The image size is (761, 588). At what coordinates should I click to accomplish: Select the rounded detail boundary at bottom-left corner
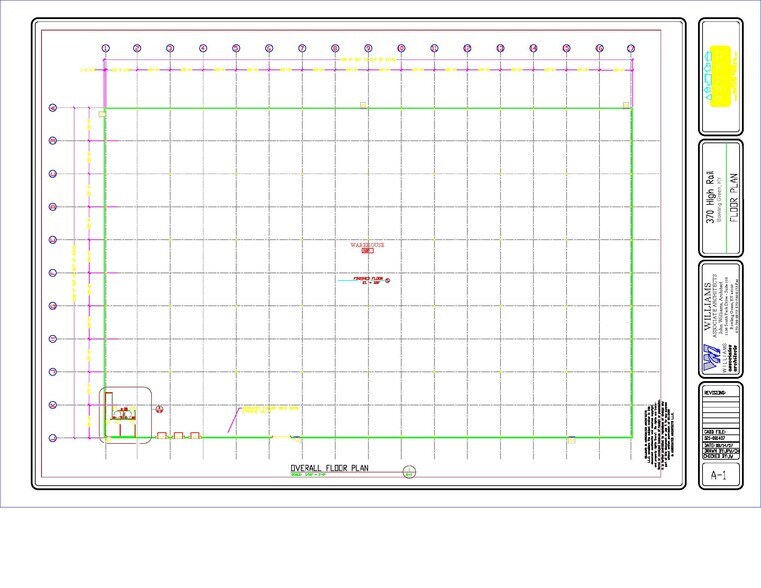pyautogui.click(x=126, y=414)
